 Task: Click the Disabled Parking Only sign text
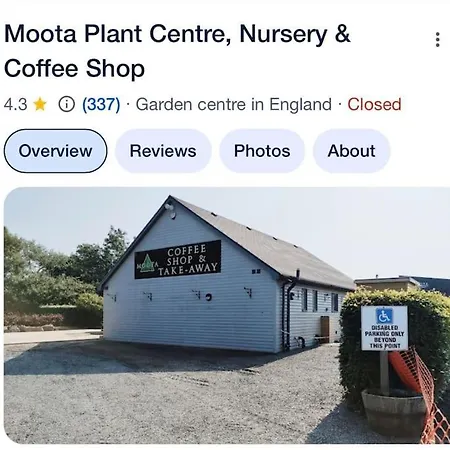[384, 337]
